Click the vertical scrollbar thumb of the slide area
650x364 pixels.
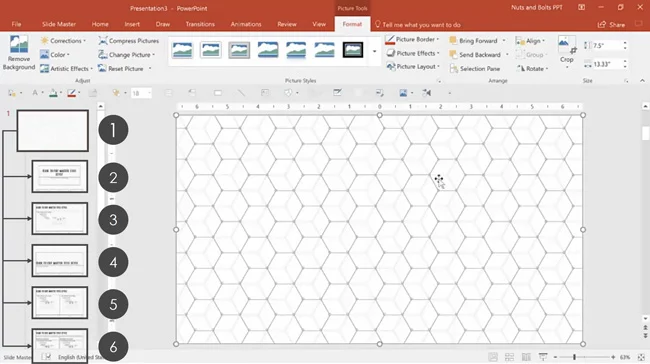tap(645, 133)
